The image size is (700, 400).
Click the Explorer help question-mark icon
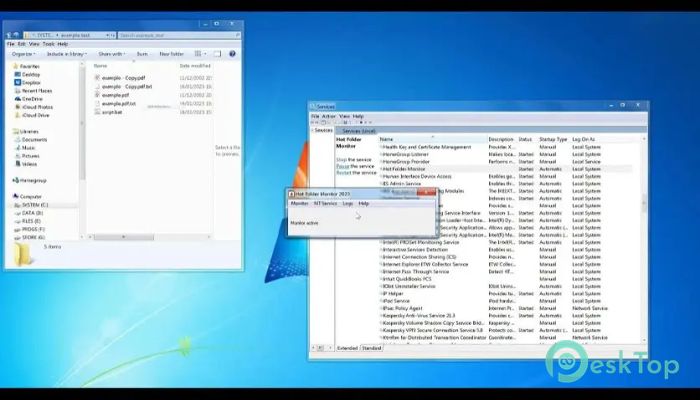[x=232, y=54]
